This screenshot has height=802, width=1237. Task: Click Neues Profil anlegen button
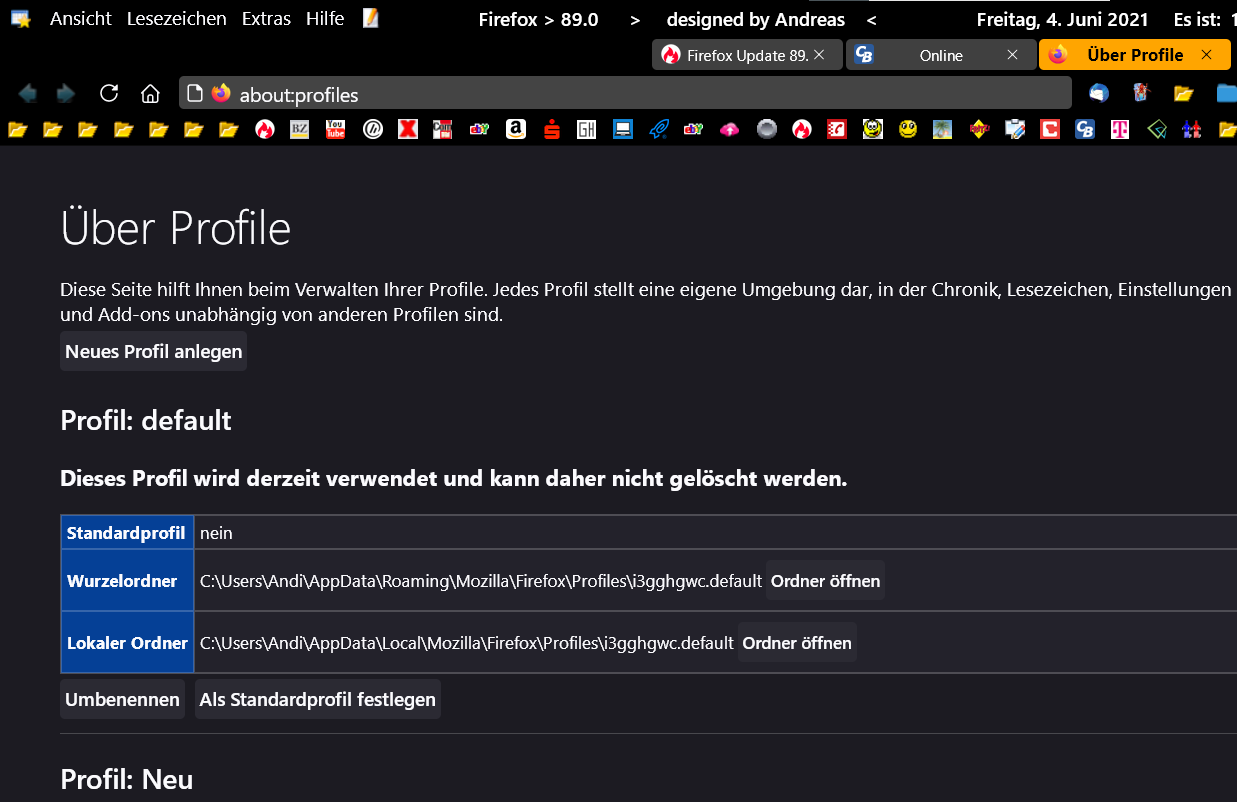(153, 352)
